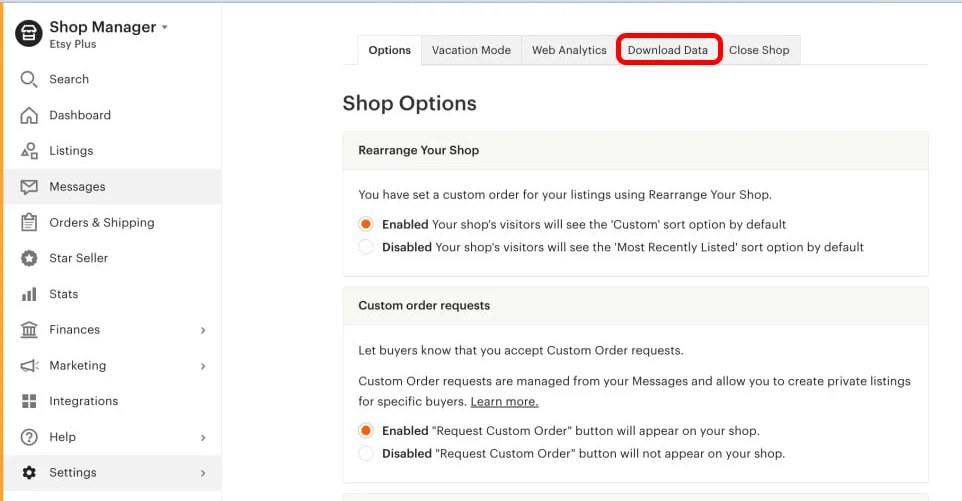Select Disabled Request Custom Order radio
The height and width of the screenshot is (501, 962).
(x=366, y=453)
